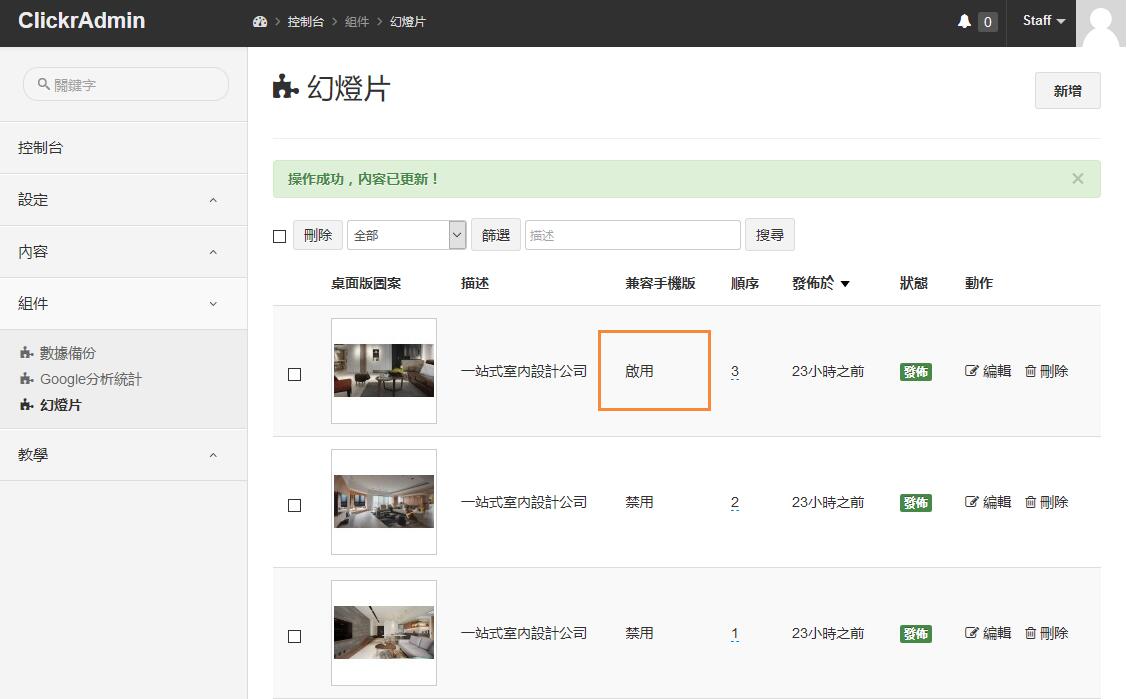
Task: Click puzzle icon next to Google分析統計
Action: click(27, 379)
